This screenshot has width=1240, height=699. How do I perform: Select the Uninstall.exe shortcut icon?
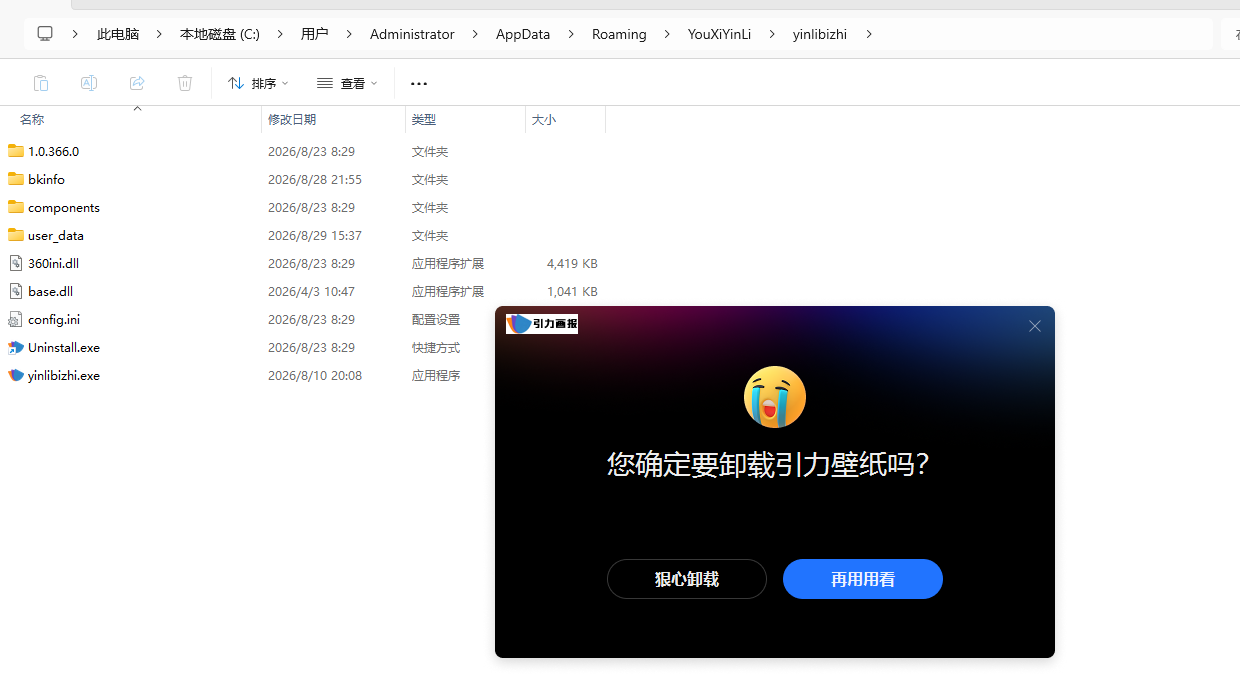coord(15,347)
